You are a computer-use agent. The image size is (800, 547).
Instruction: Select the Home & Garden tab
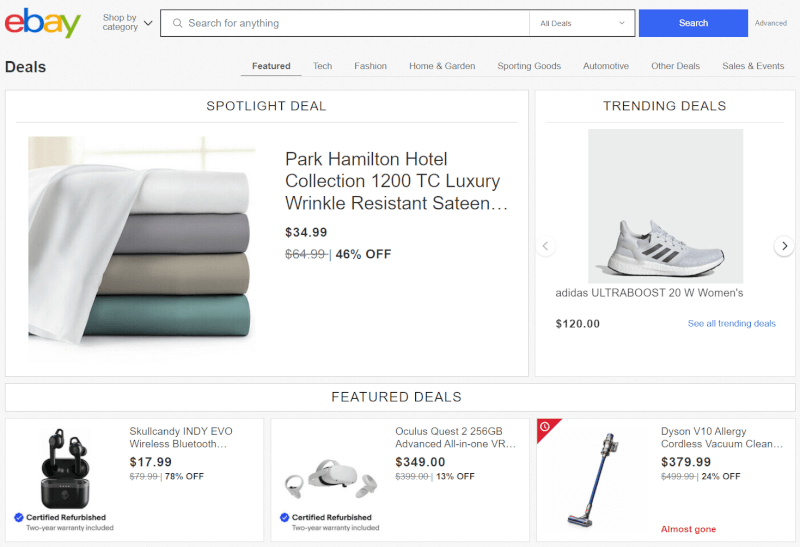tap(442, 66)
